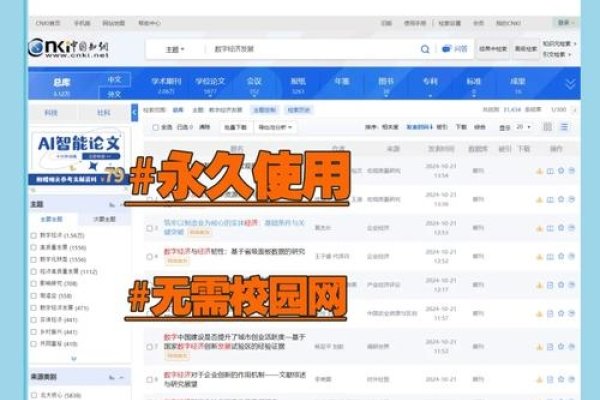The width and height of the screenshot is (600, 400).
Task: Collapse the 来源类别 filter section
Action: click(122, 378)
